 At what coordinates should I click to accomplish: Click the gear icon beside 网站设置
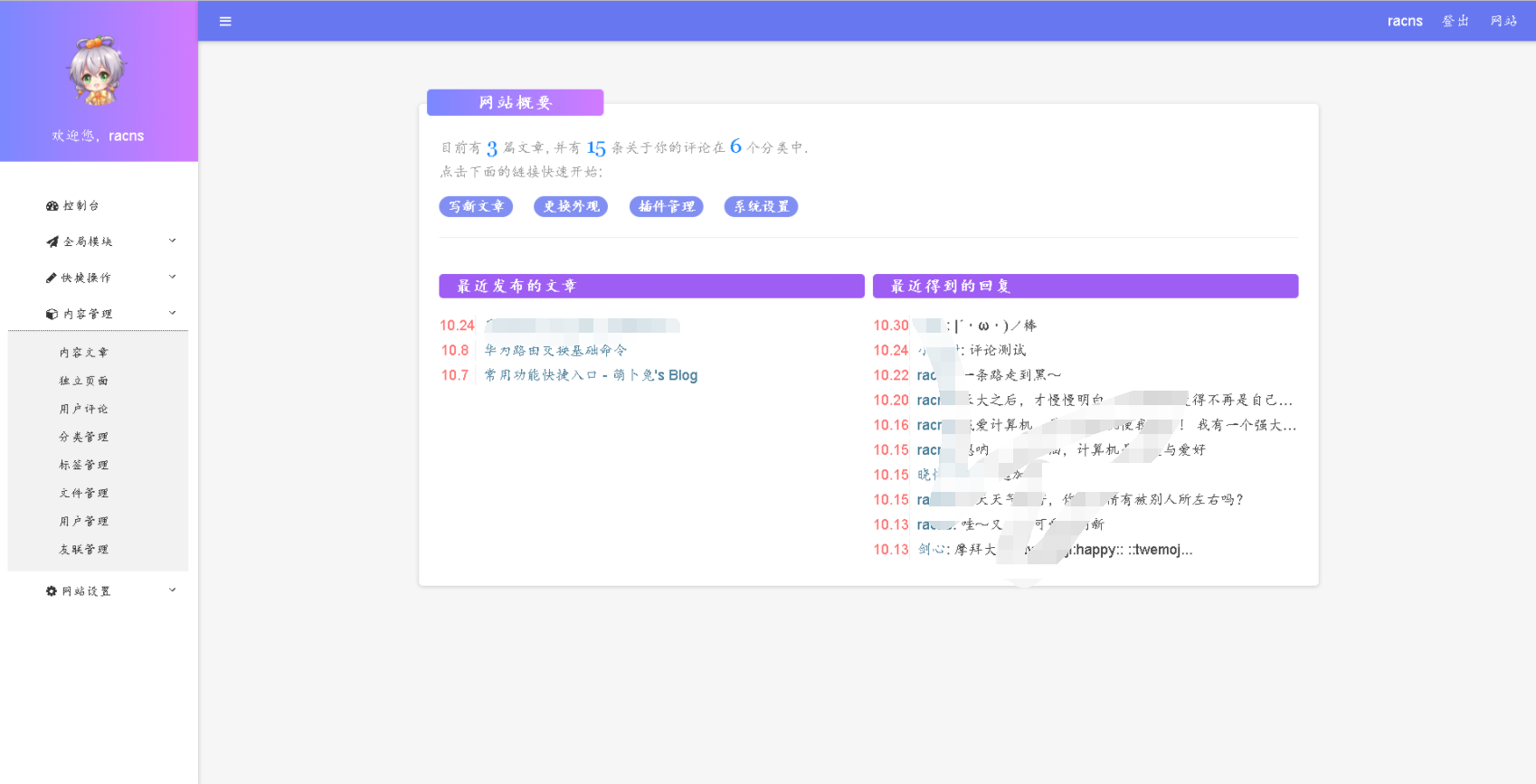52,591
